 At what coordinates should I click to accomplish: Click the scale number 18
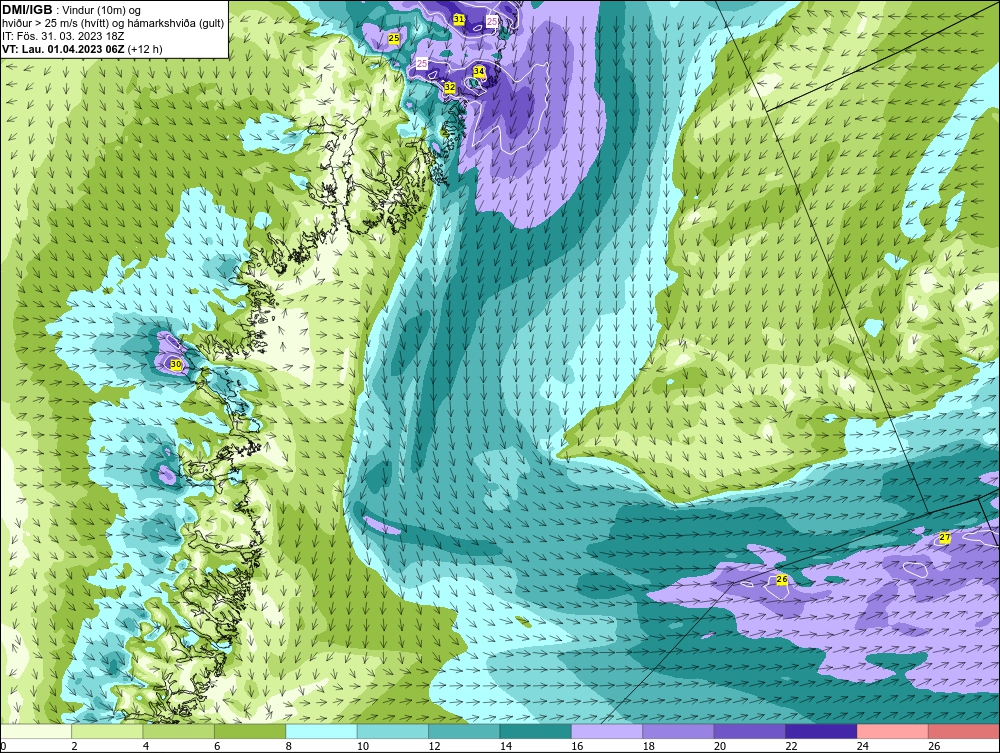point(649,746)
